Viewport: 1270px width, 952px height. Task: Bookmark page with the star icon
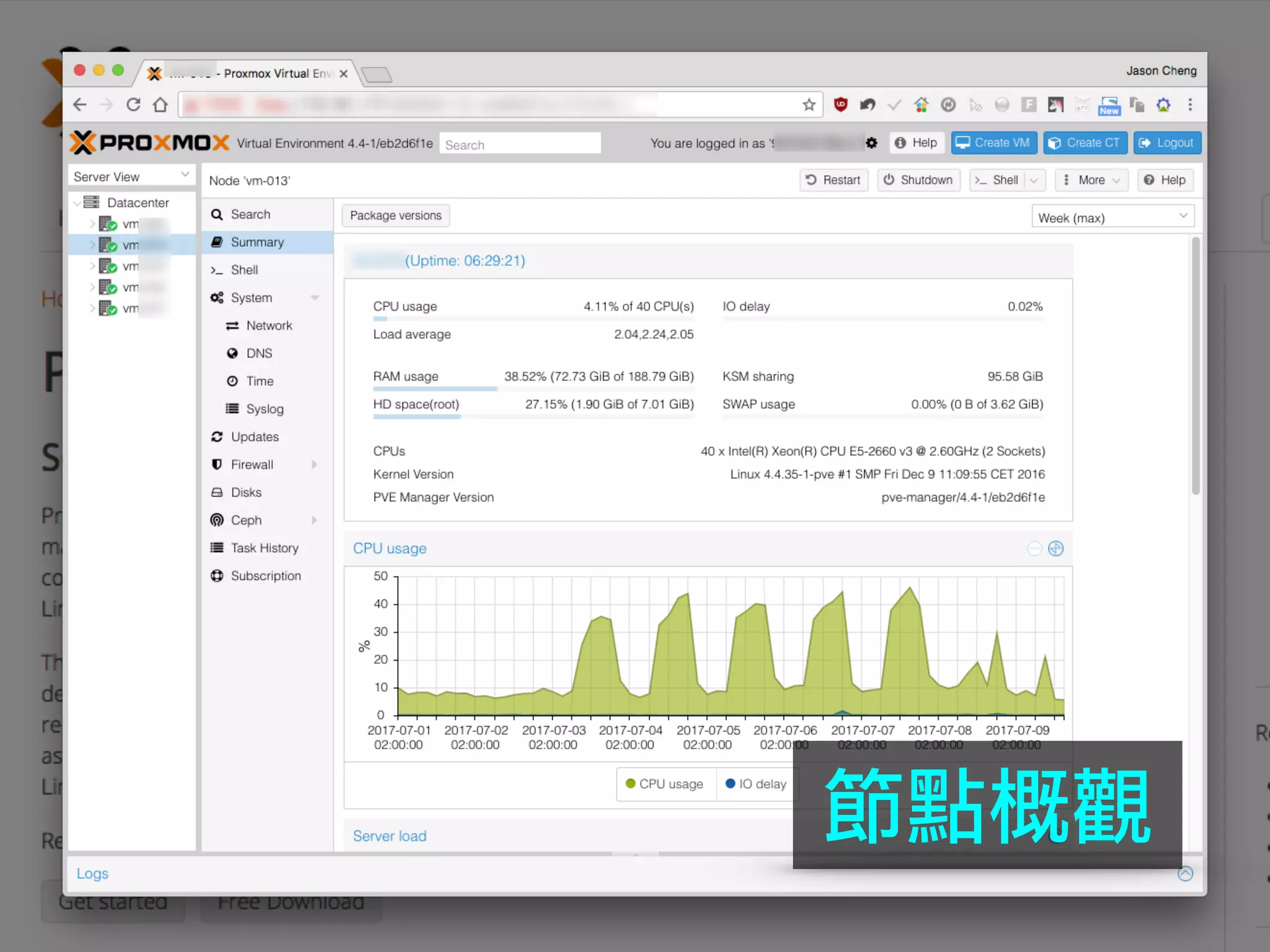click(x=809, y=105)
